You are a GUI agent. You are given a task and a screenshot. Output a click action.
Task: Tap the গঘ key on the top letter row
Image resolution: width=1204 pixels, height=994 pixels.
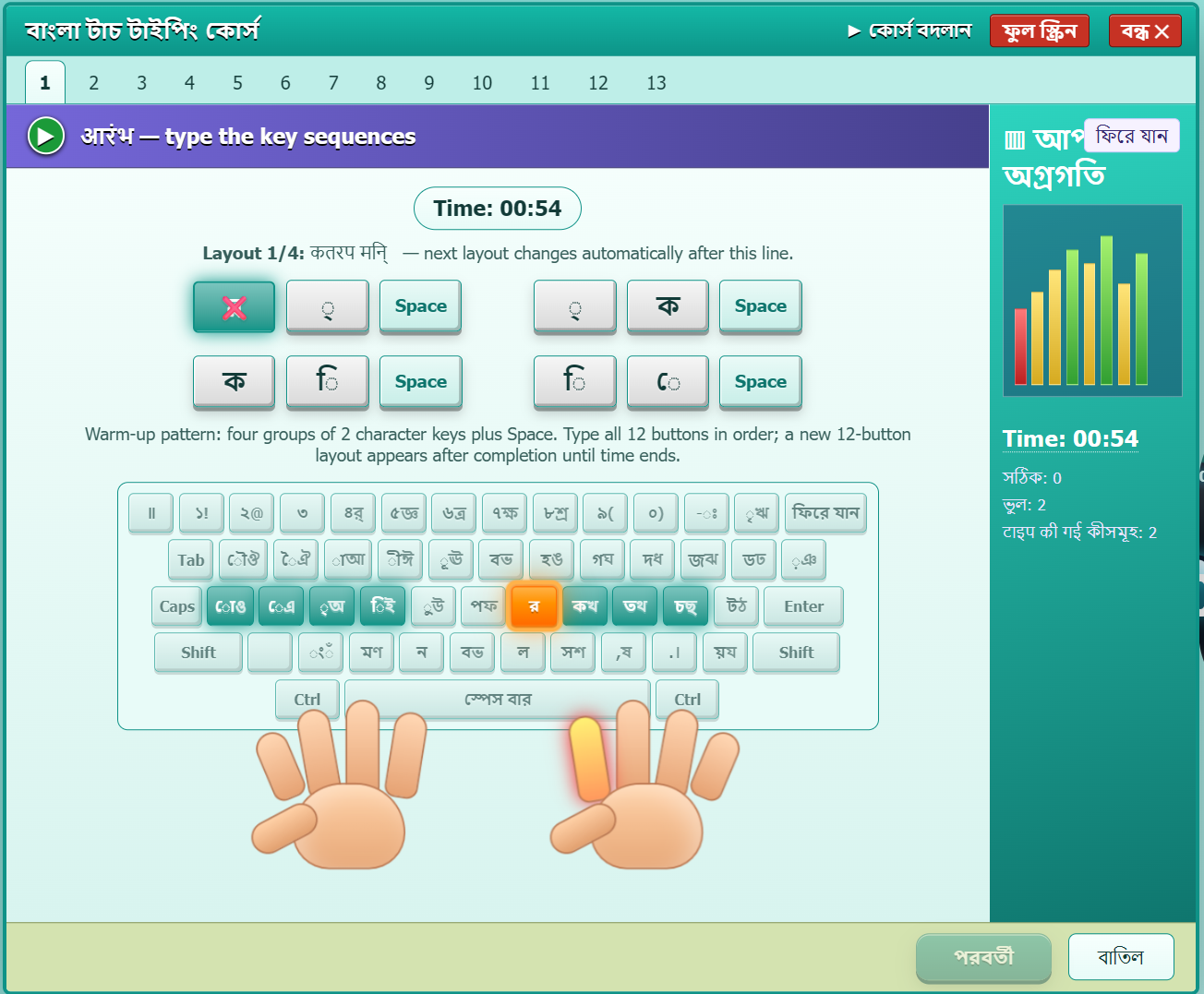(x=603, y=560)
